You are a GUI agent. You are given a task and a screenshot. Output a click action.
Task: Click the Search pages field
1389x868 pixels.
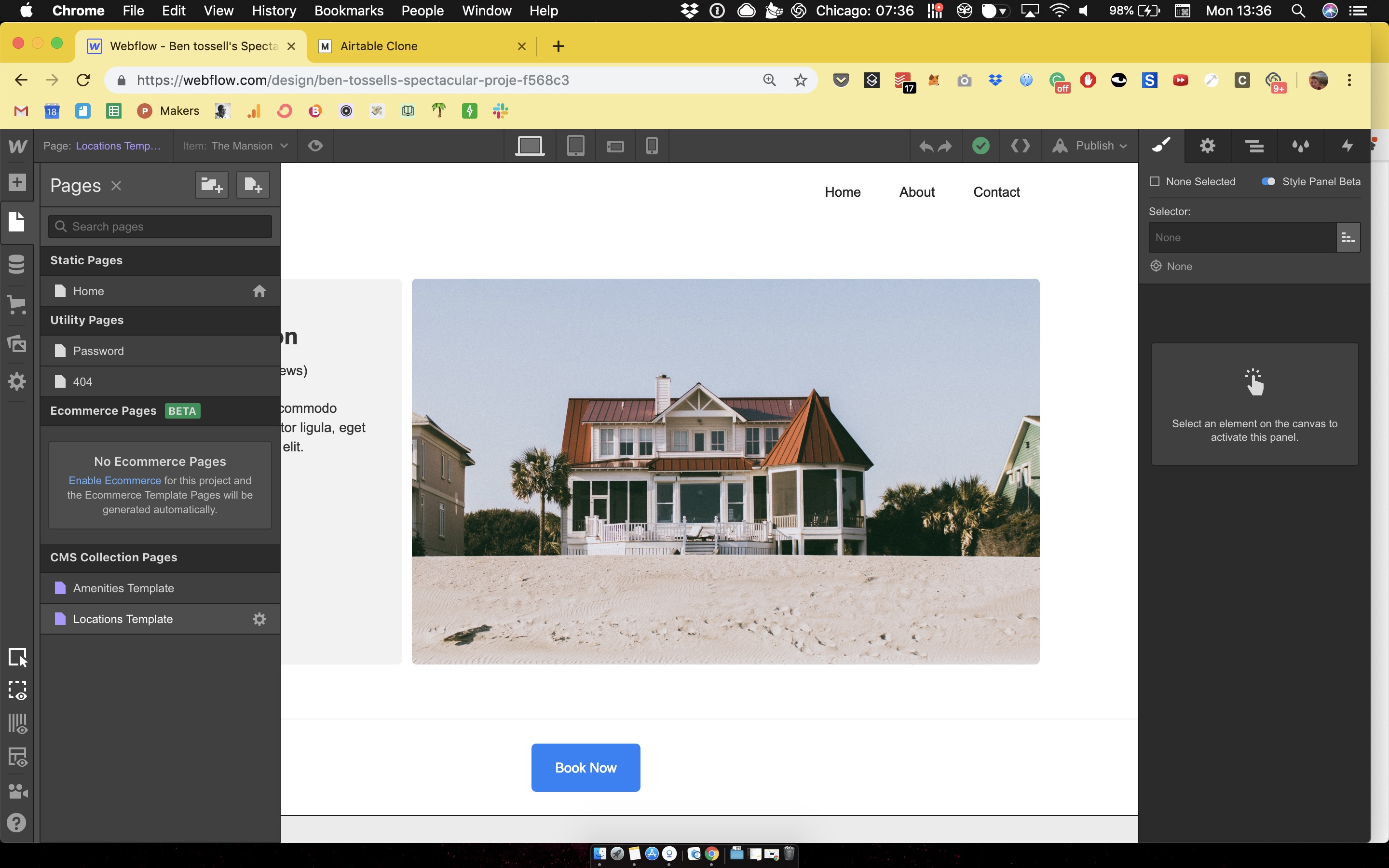pos(160,227)
